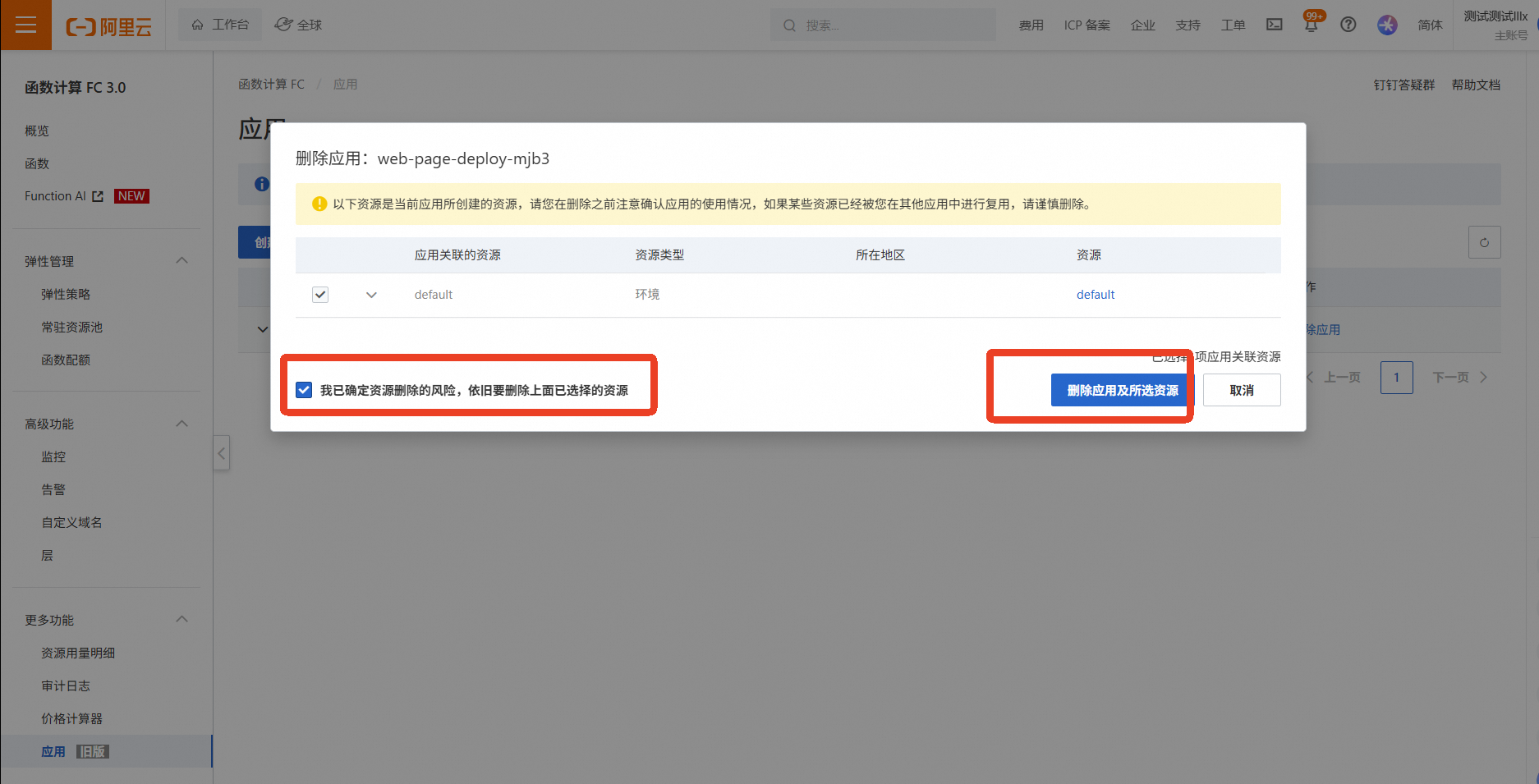Uncheck the delete risk confirmation checkbox
Screen dimensions: 1539x784
(x=304, y=390)
